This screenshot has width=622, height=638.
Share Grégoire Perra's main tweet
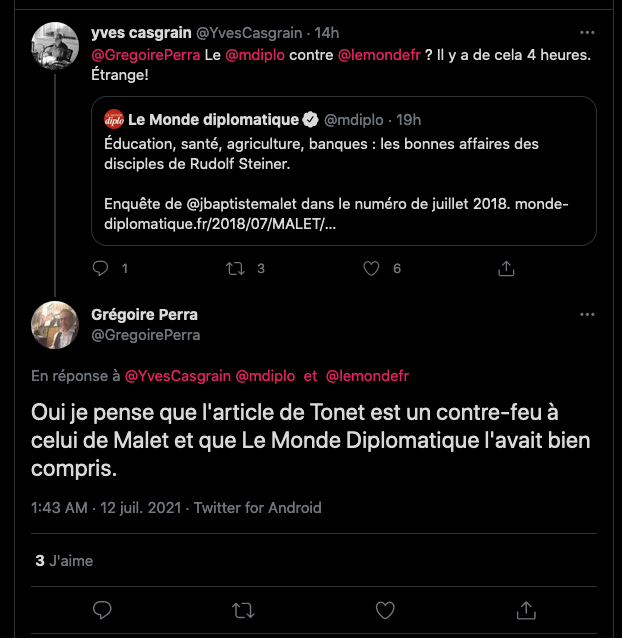click(x=526, y=609)
